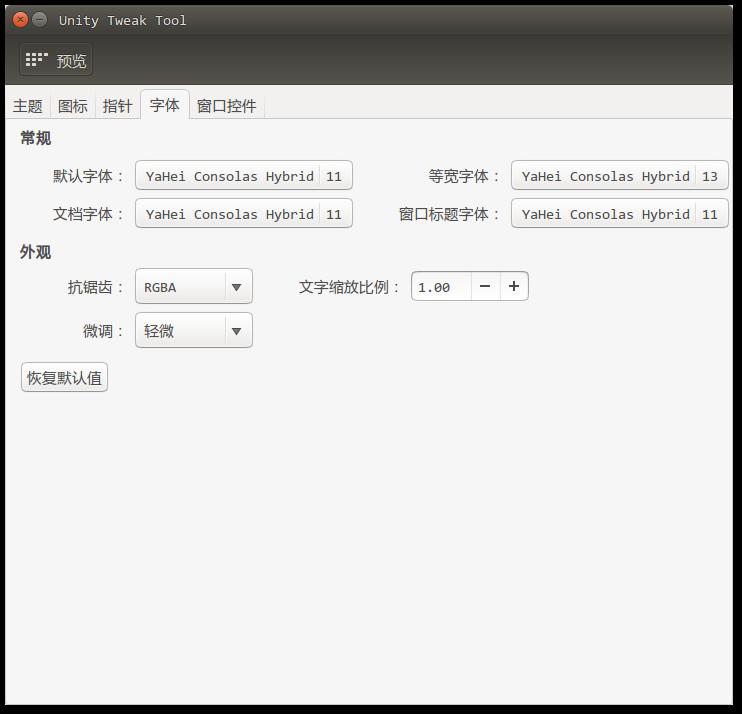Minimize the Unity Tweak Tool window
This screenshot has width=742, height=714.
[x=39, y=20]
